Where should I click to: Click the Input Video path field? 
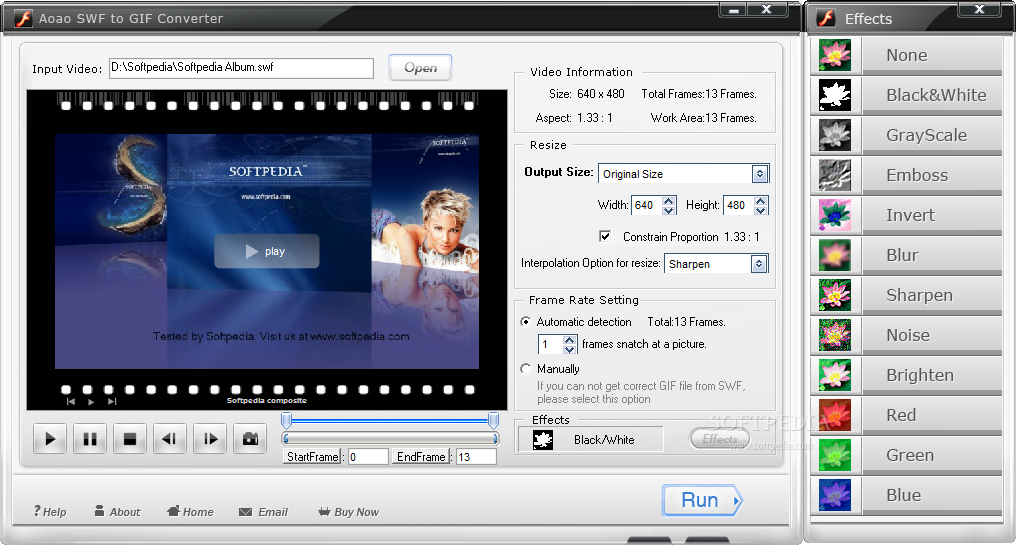point(241,67)
